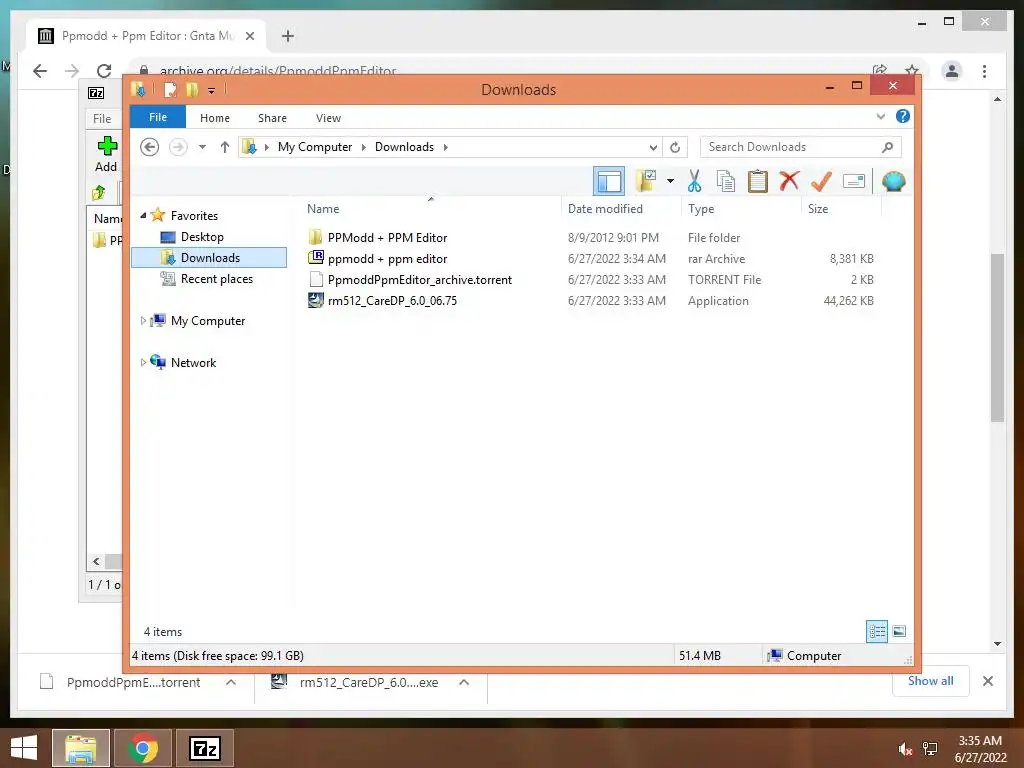1024x768 pixels.
Task: Open dropdown arrow beside folder options icon
Action: [x=670, y=181]
